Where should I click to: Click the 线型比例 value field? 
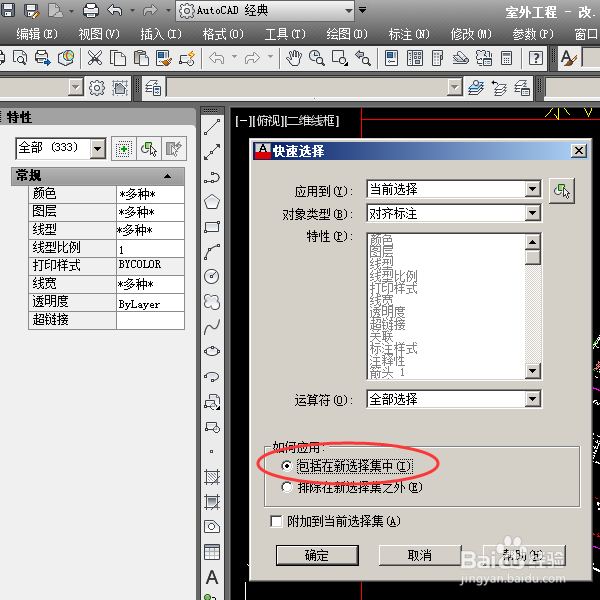pyautogui.click(x=150, y=249)
